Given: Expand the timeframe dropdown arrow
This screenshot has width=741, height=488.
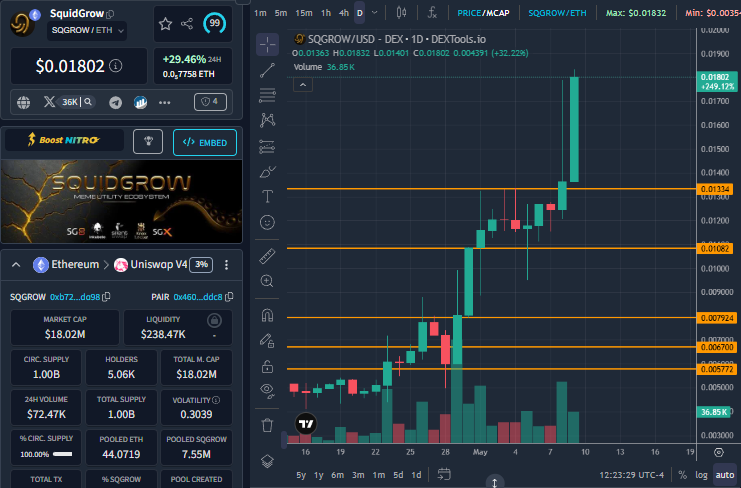Looking at the screenshot, I should [374, 13].
